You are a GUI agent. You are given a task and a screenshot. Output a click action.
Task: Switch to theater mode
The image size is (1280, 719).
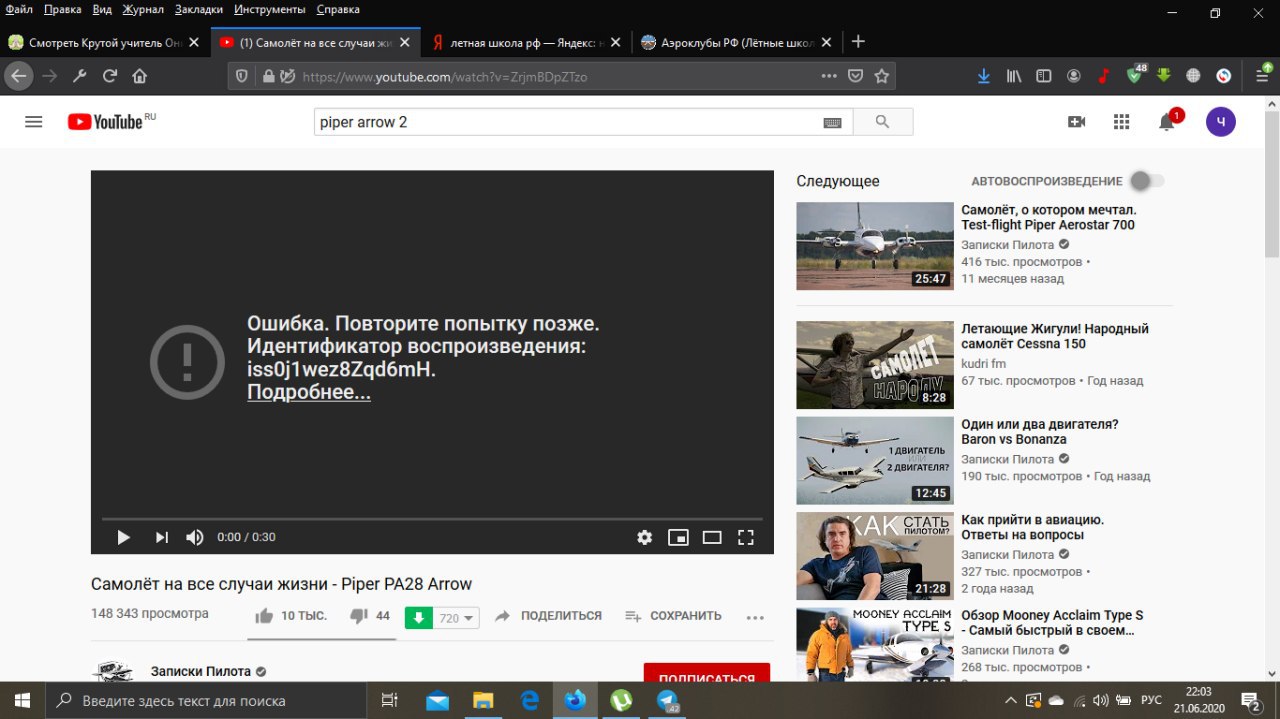712,537
